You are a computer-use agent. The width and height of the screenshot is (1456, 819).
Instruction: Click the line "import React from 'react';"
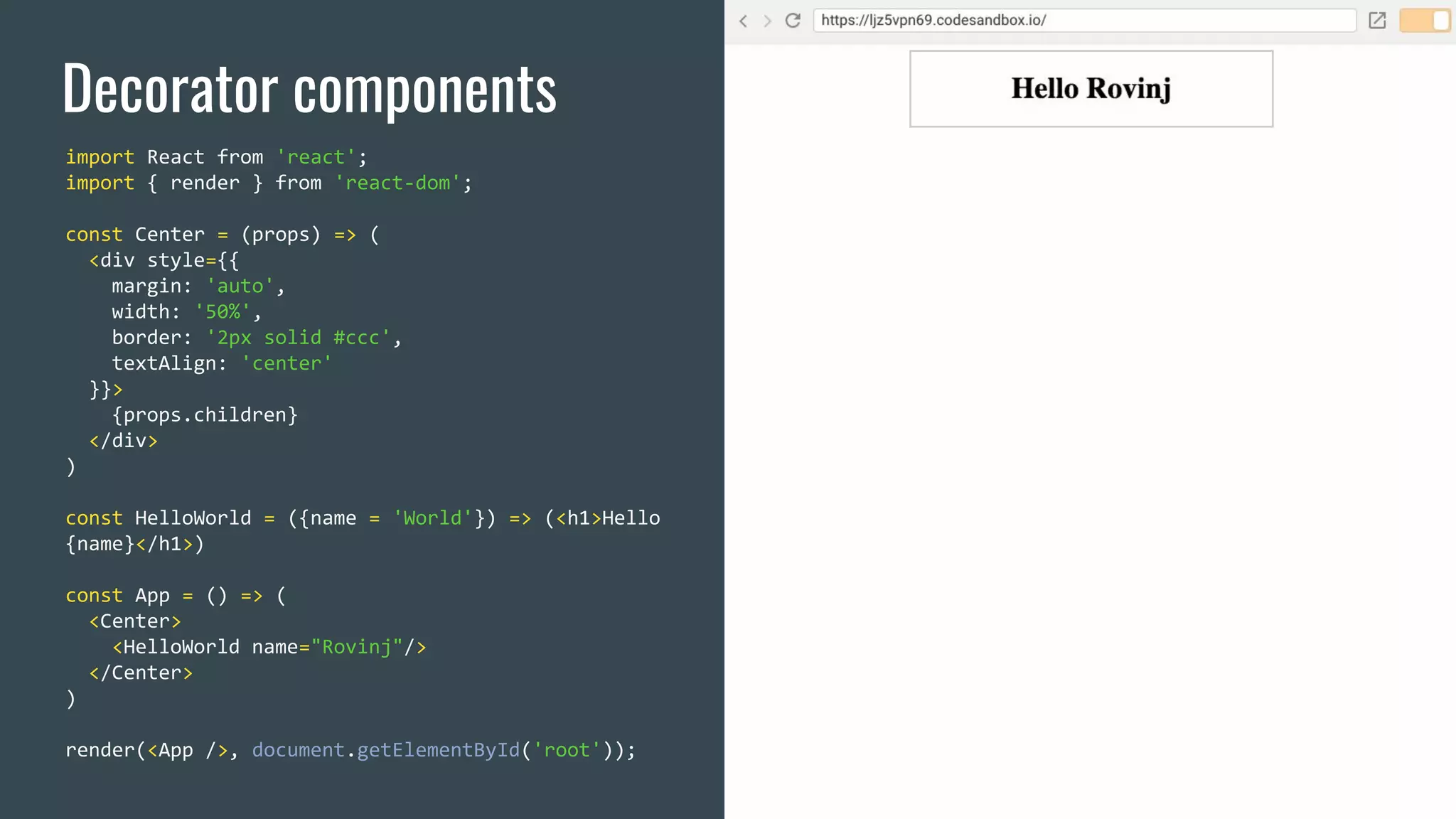tap(216, 157)
